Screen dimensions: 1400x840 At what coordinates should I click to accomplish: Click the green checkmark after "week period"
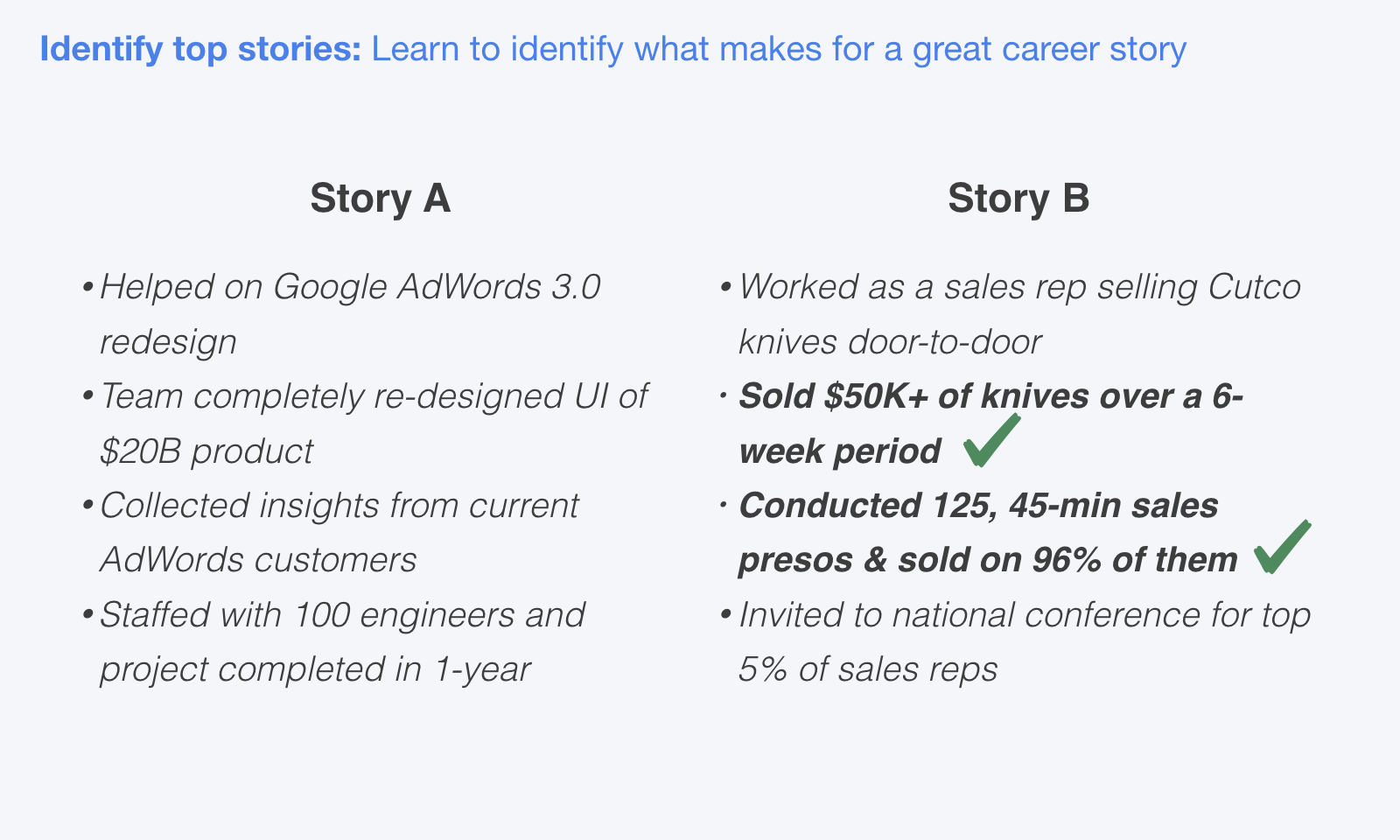tap(991, 440)
